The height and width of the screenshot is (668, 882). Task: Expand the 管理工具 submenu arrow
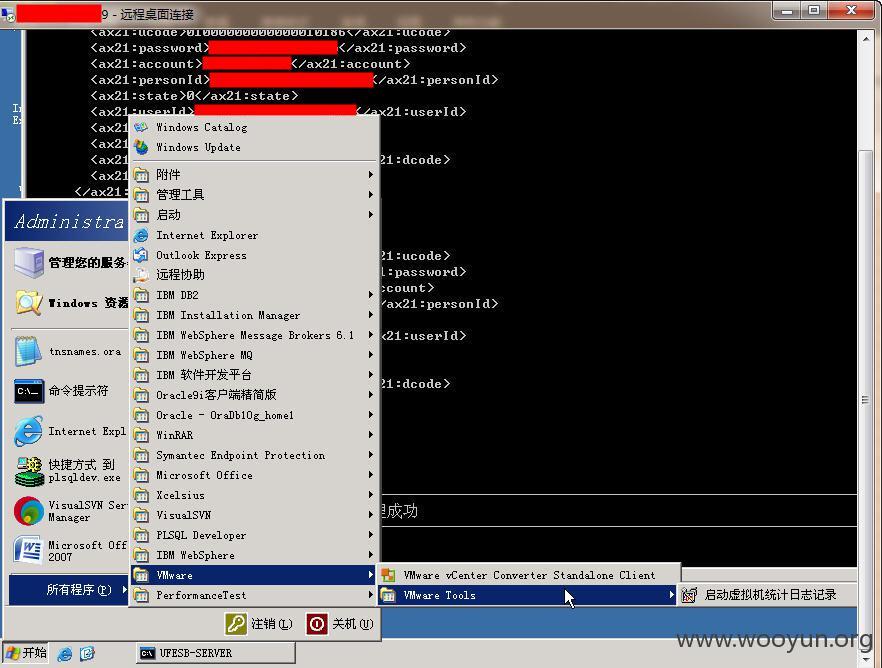[371, 195]
